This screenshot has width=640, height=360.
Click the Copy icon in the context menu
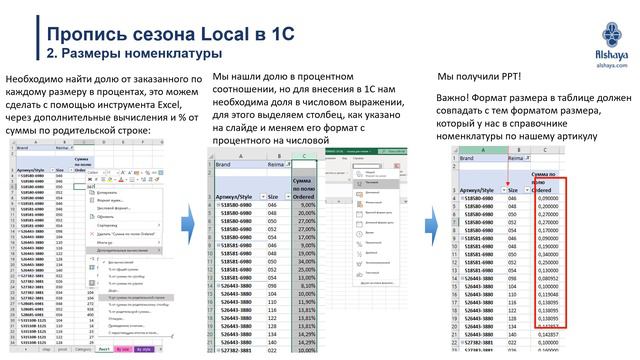tap(92, 192)
